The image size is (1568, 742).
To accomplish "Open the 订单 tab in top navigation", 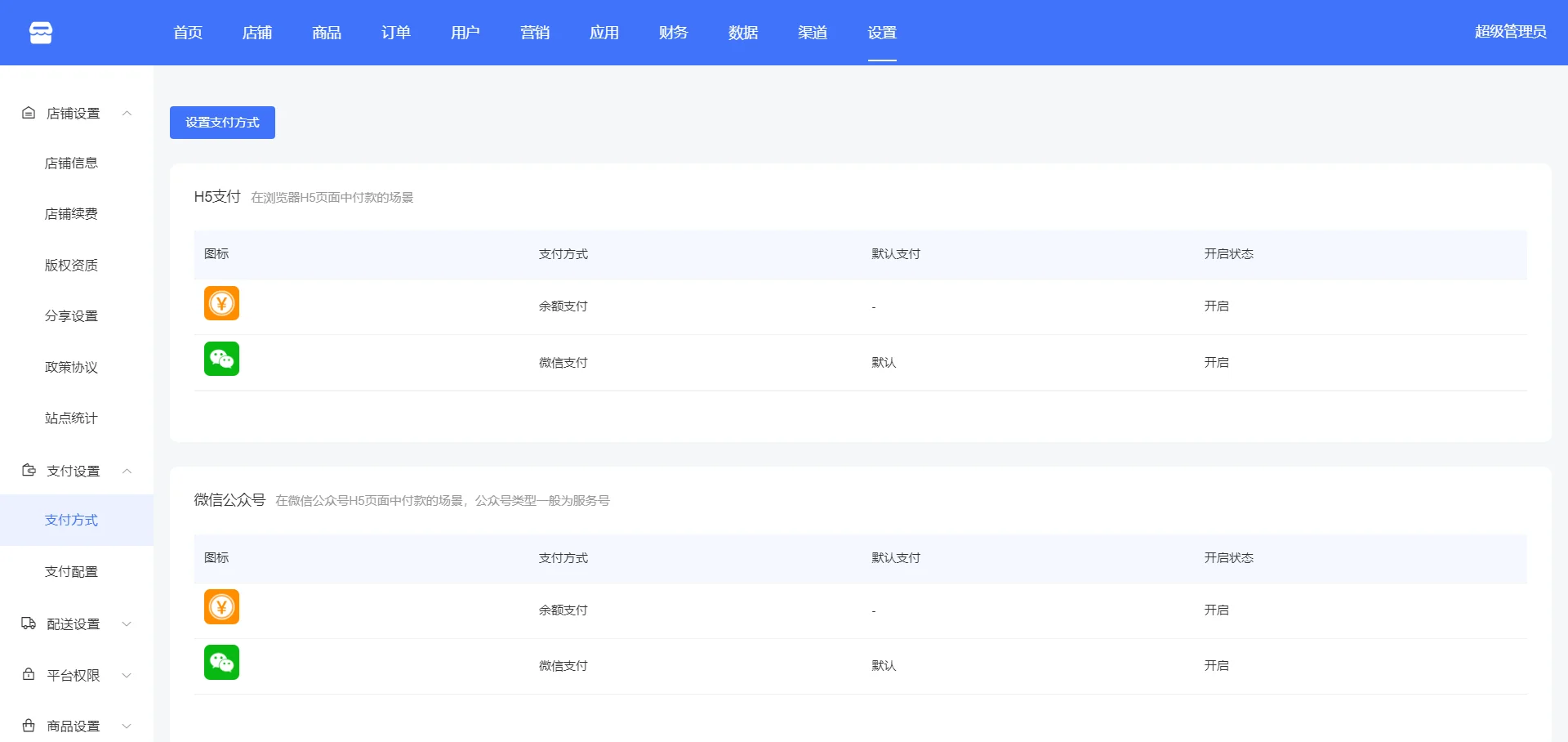I will click(x=395, y=33).
